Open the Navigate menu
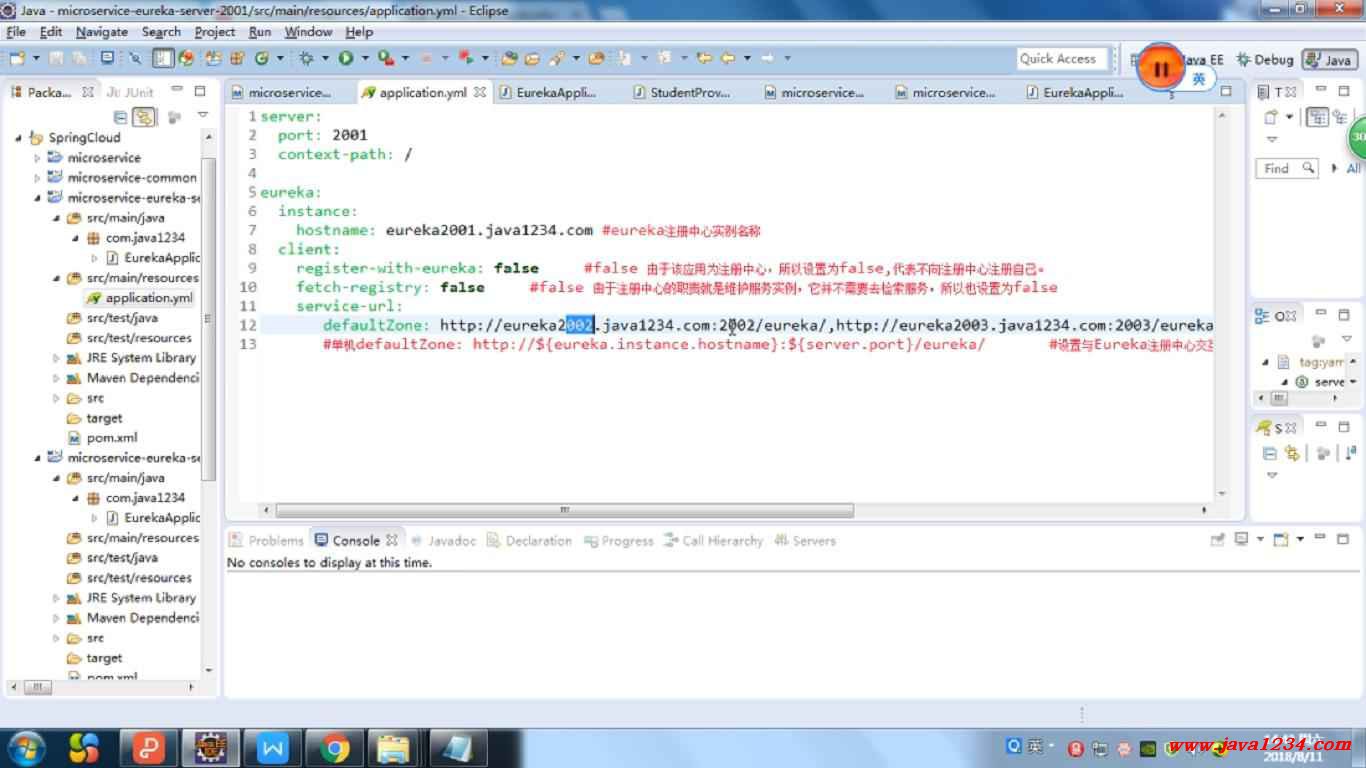This screenshot has height=768, width=1366. [x=101, y=32]
